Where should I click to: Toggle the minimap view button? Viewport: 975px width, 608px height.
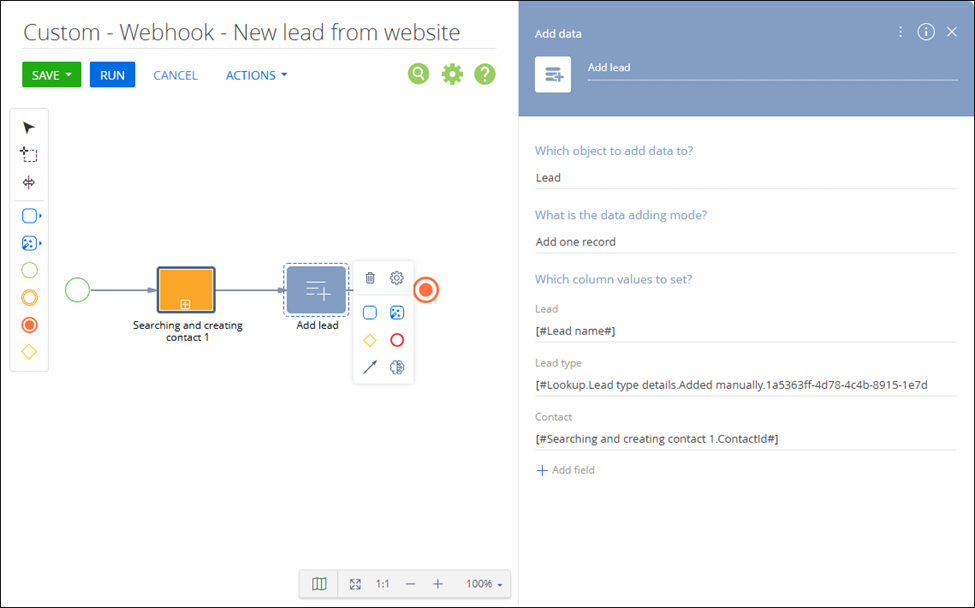click(319, 584)
